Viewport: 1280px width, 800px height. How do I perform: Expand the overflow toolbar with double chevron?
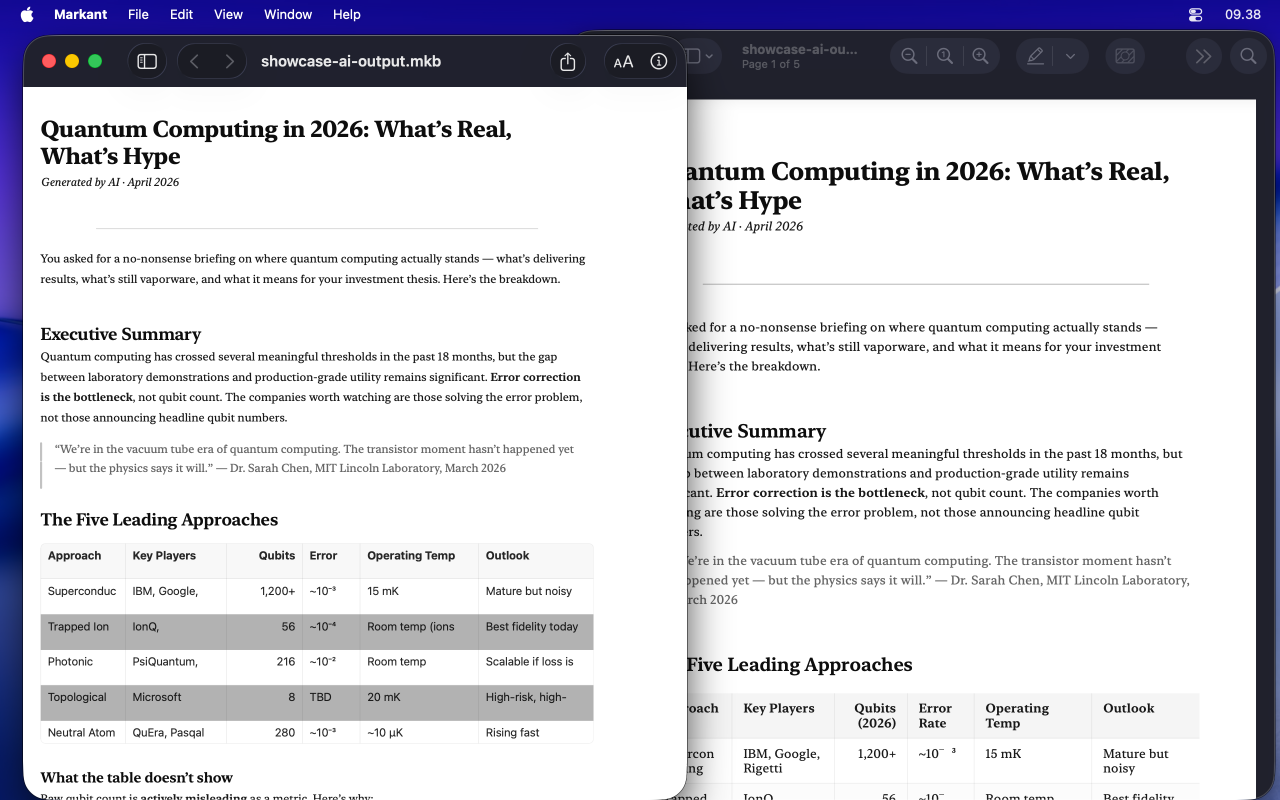pyautogui.click(x=1203, y=56)
